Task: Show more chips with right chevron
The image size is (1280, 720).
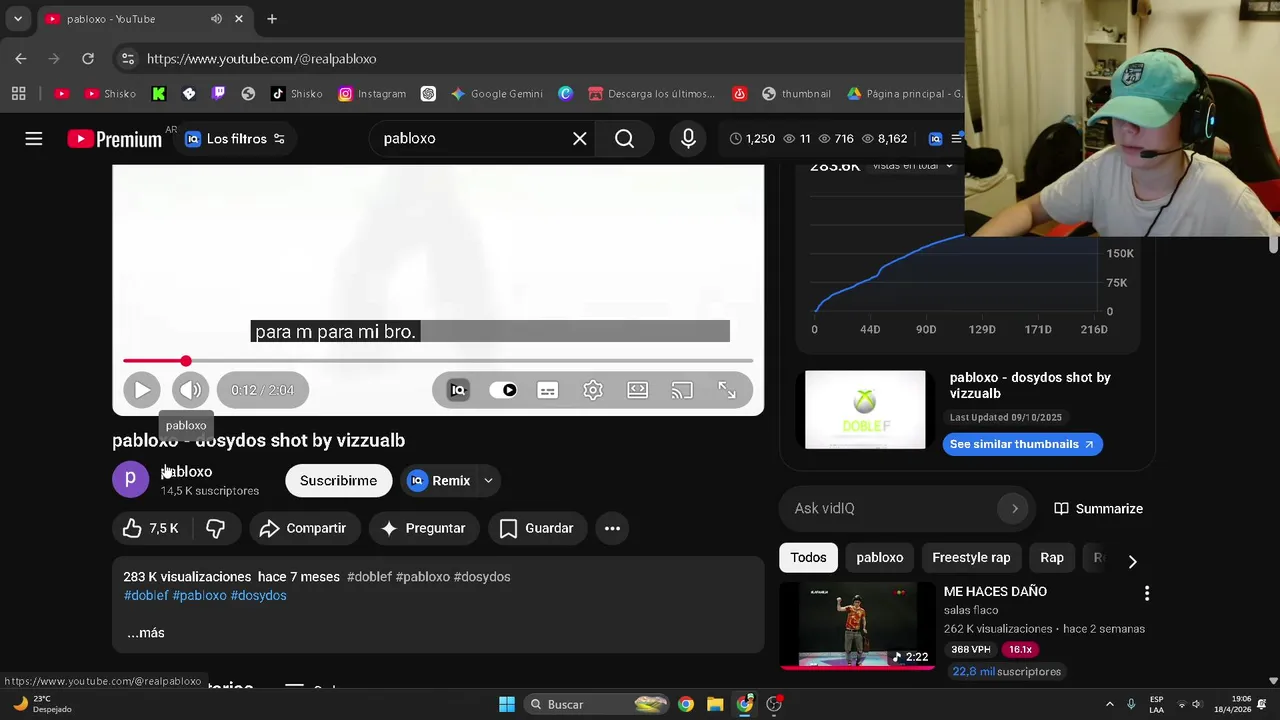Action: [x=1132, y=562]
